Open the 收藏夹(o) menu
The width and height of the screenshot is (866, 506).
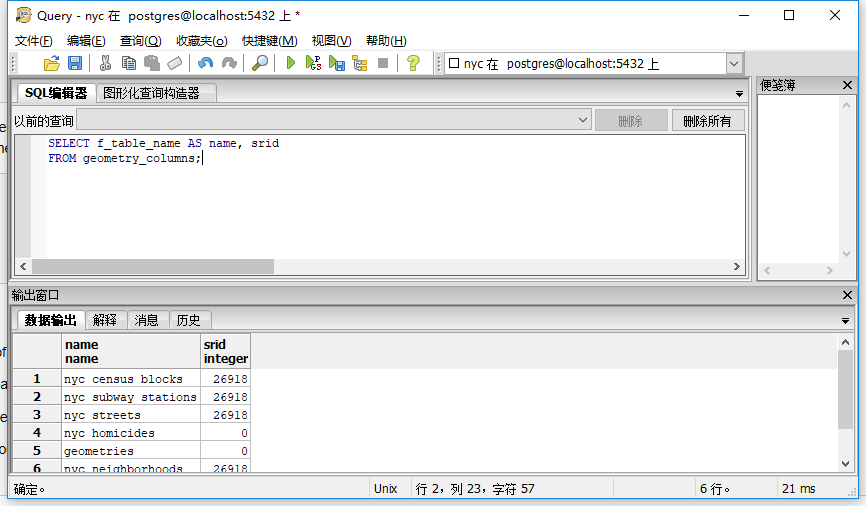pyautogui.click(x=202, y=40)
